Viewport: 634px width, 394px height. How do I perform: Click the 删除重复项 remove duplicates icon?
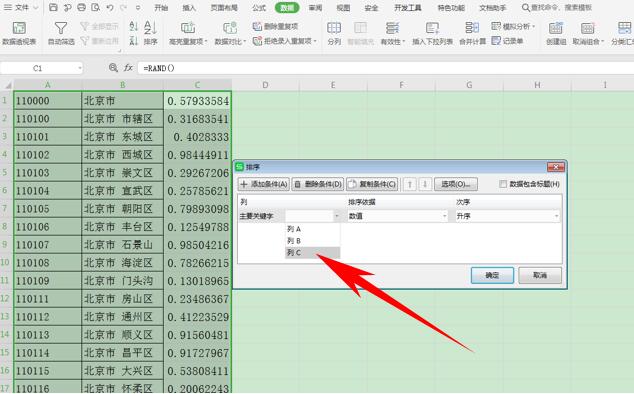257,26
